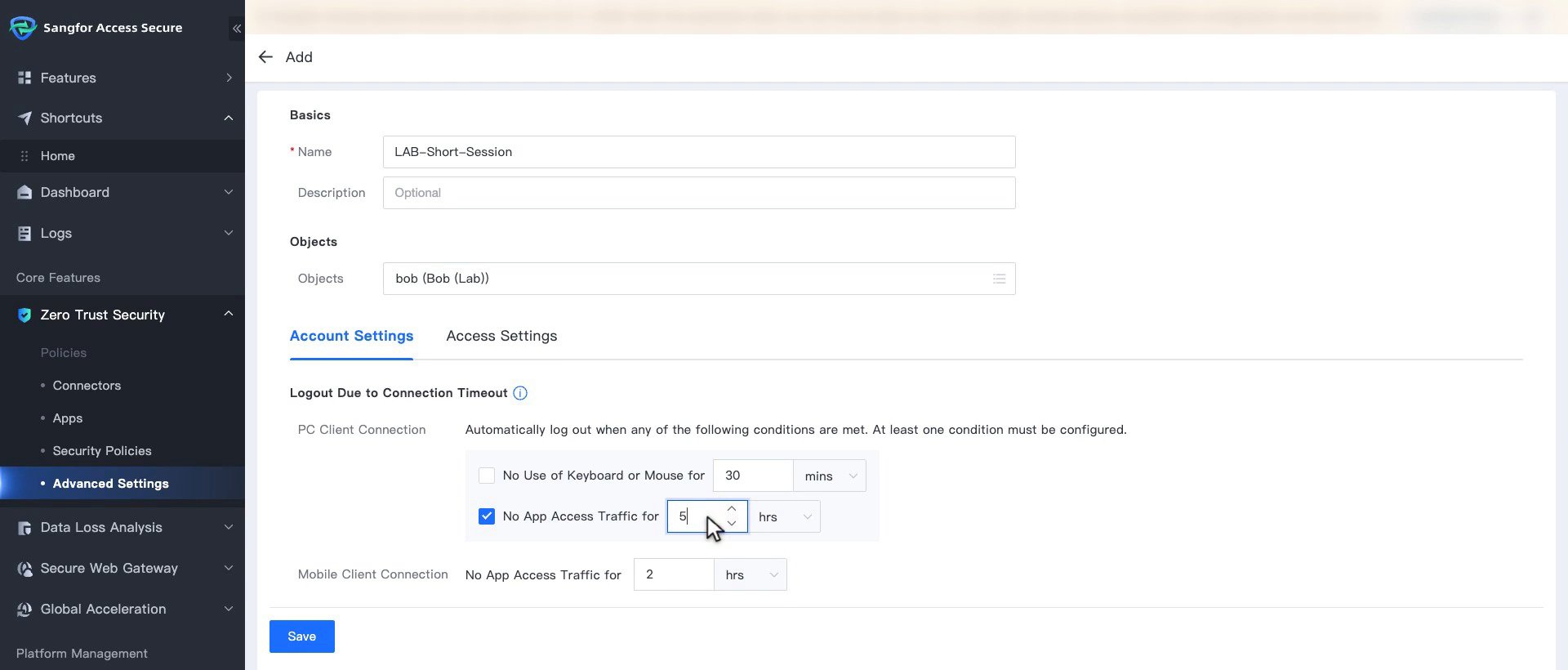Click the Secure Web Gateway icon
This screenshot has height=670, width=1568.
(x=24, y=569)
